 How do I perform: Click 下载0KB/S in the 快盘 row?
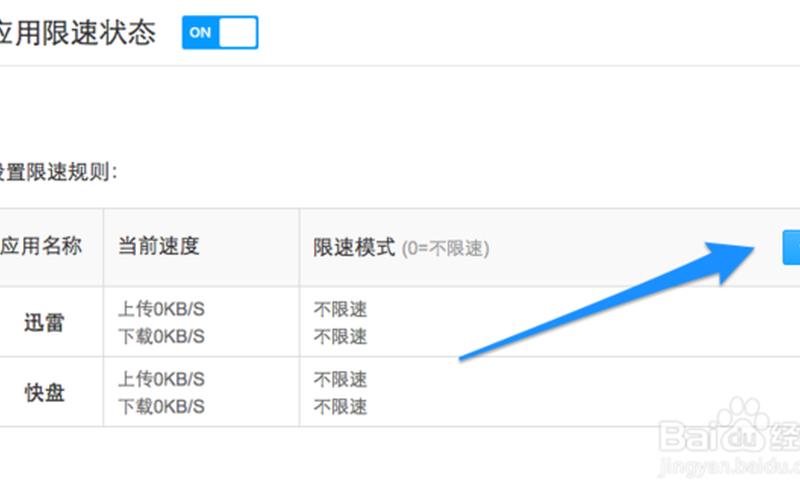161,407
